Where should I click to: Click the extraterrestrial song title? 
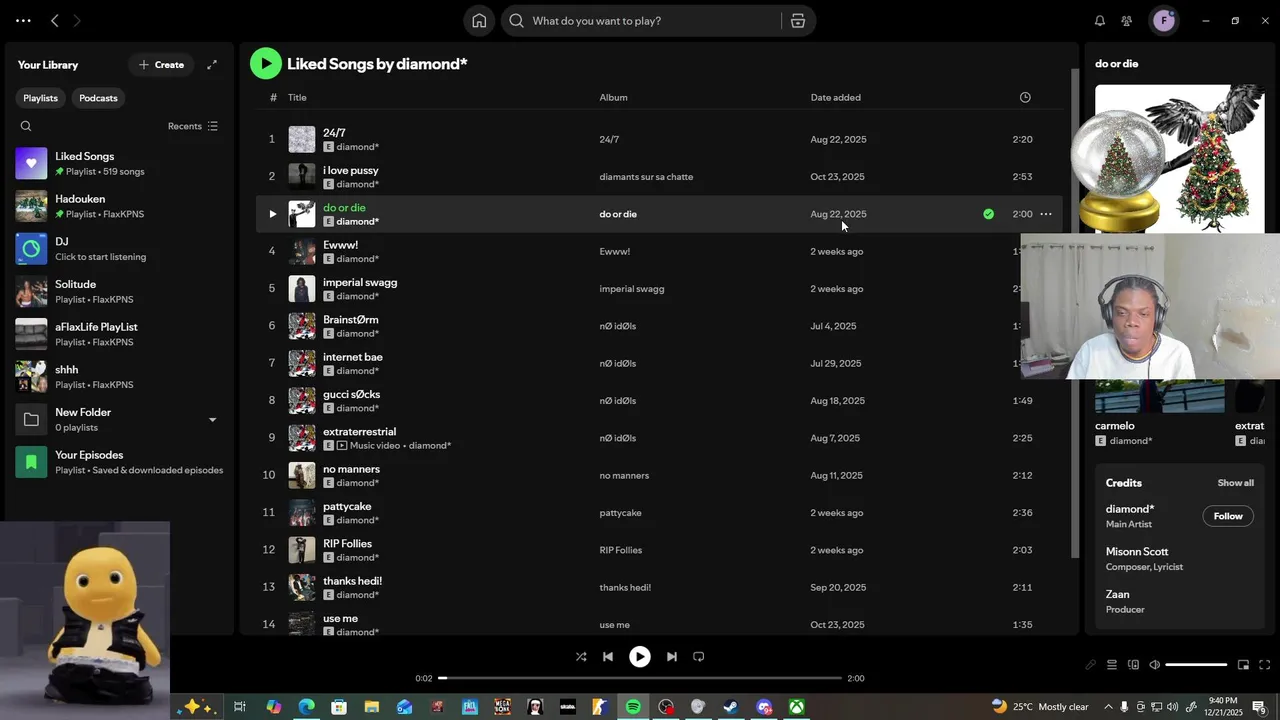359,432
